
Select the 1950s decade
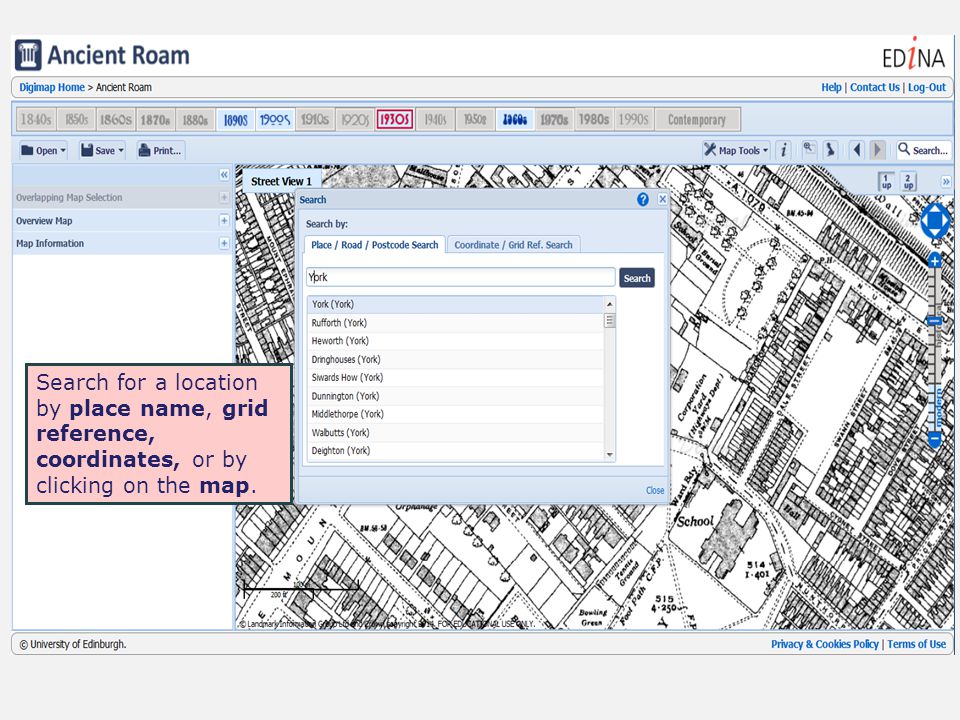tap(474, 119)
